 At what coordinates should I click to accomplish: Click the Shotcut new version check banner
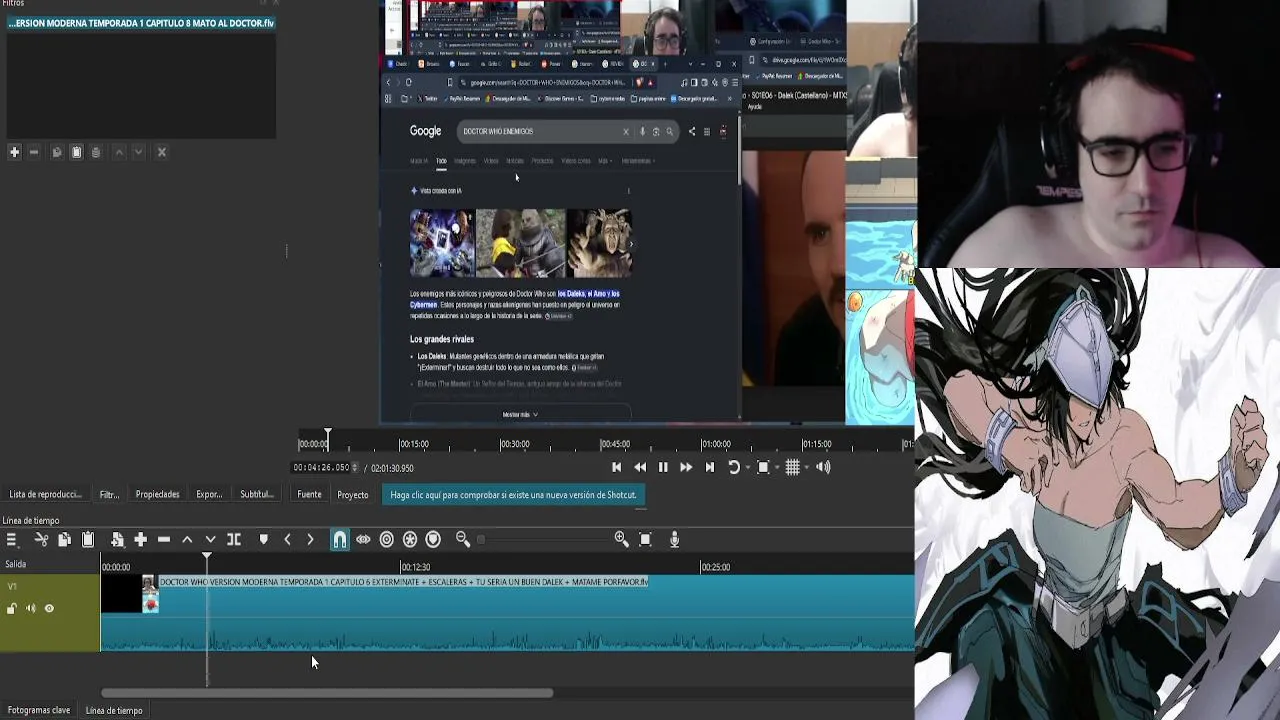(513, 495)
